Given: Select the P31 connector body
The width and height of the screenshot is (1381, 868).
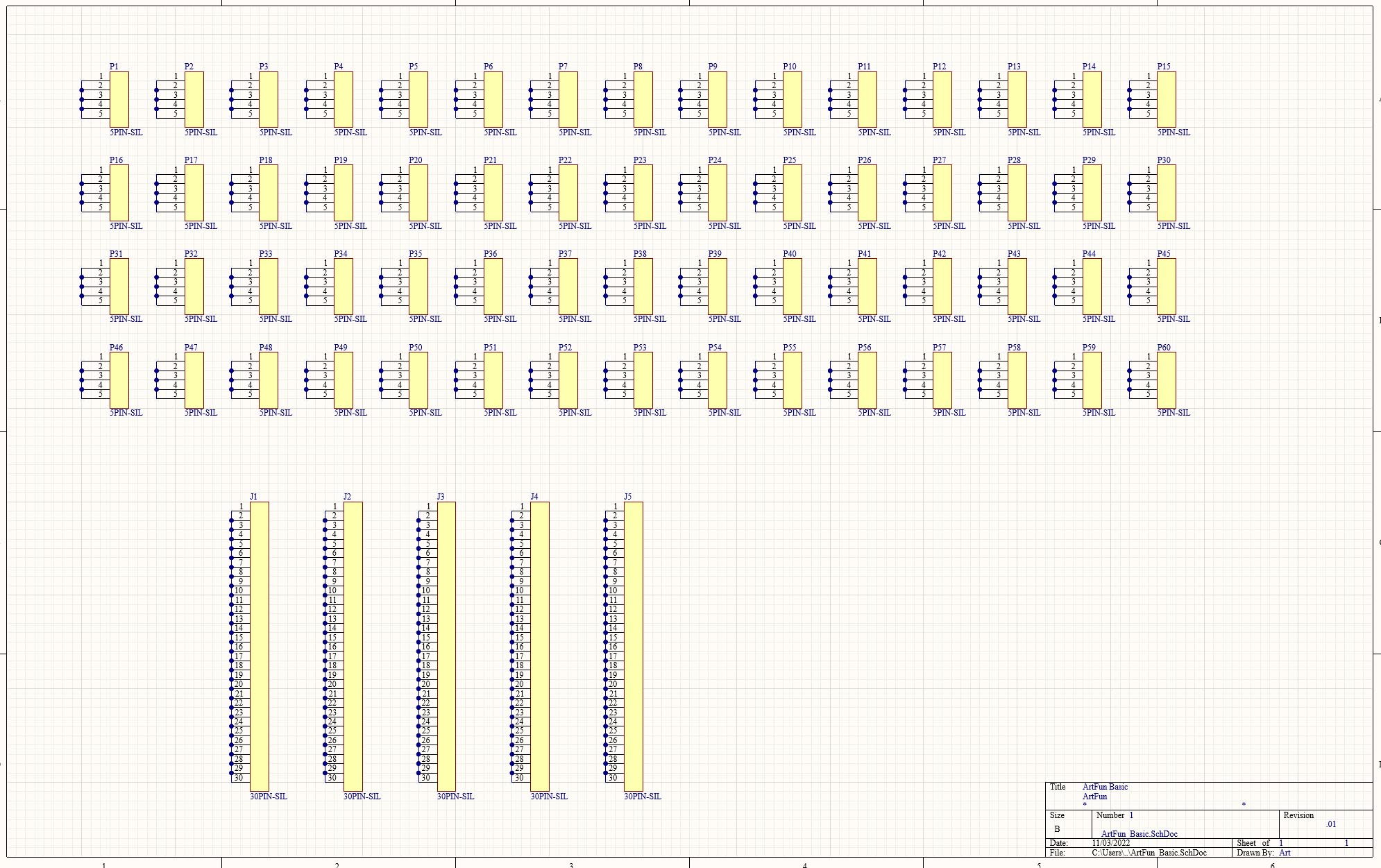Looking at the screenshot, I should (119, 287).
